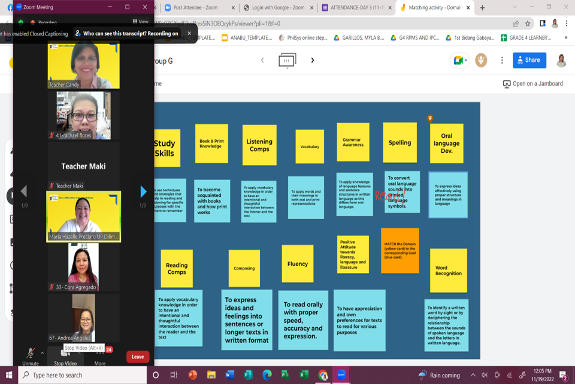575x384 pixels.
Task: Show the previous page of Zoom participants
Action: pos(24,191)
